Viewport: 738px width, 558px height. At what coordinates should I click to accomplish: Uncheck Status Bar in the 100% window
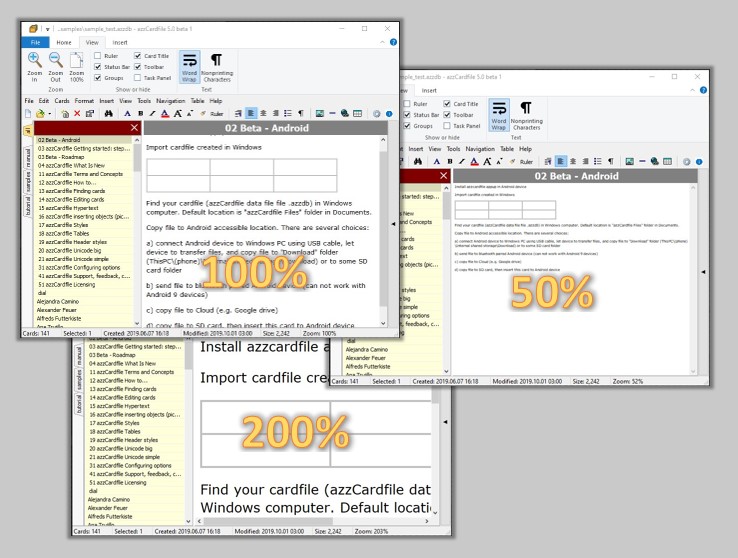(x=97, y=67)
